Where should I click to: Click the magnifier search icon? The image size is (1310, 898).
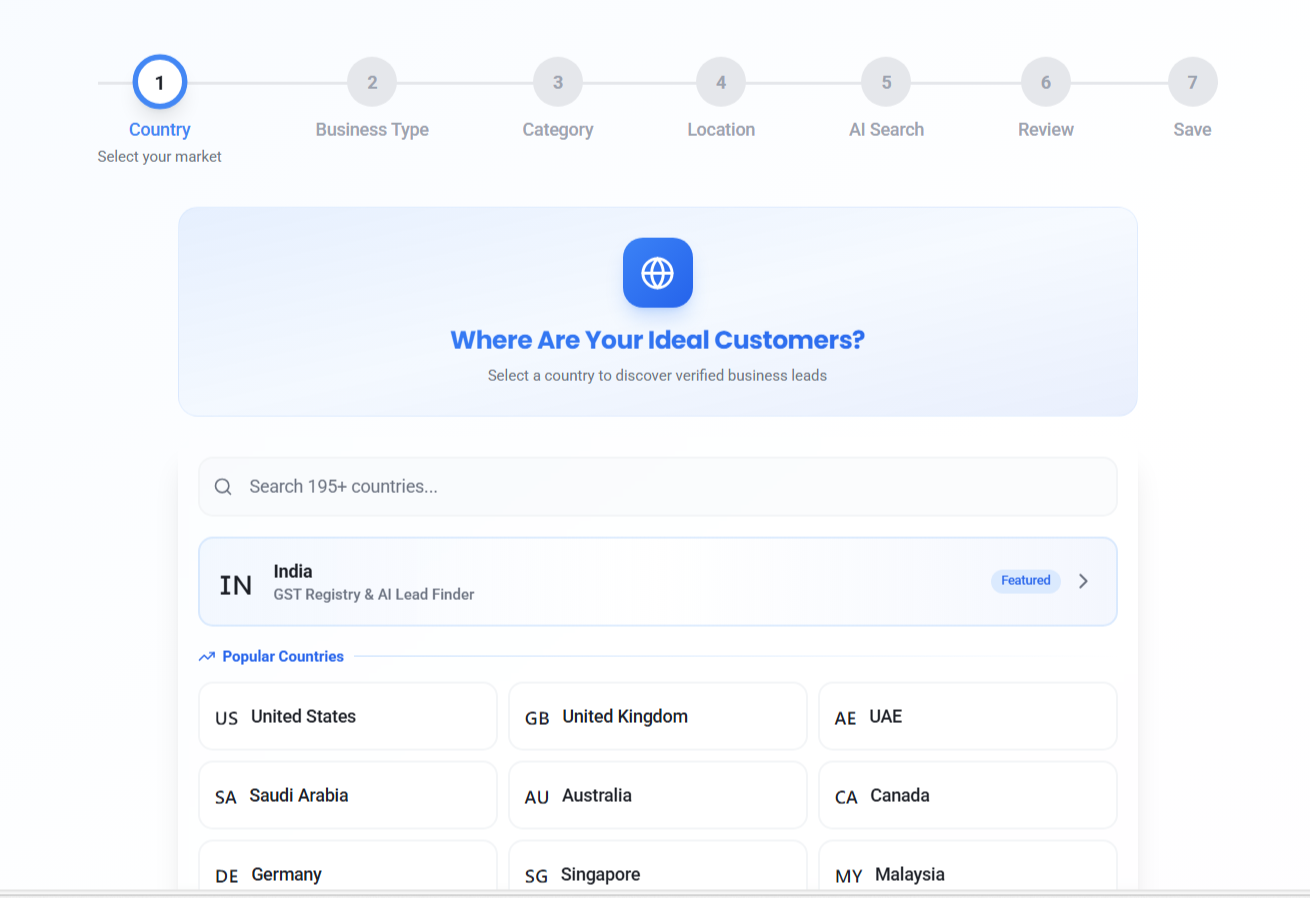[x=224, y=487]
